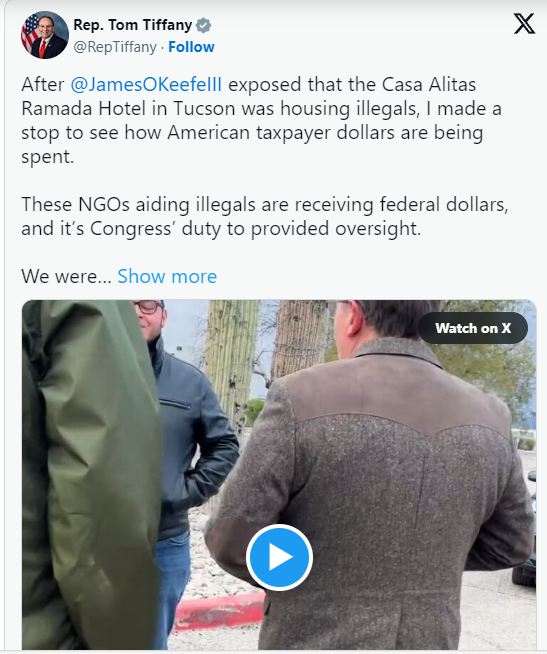Click the Watch on X button
The width and height of the screenshot is (547, 654).
(473, 328)
